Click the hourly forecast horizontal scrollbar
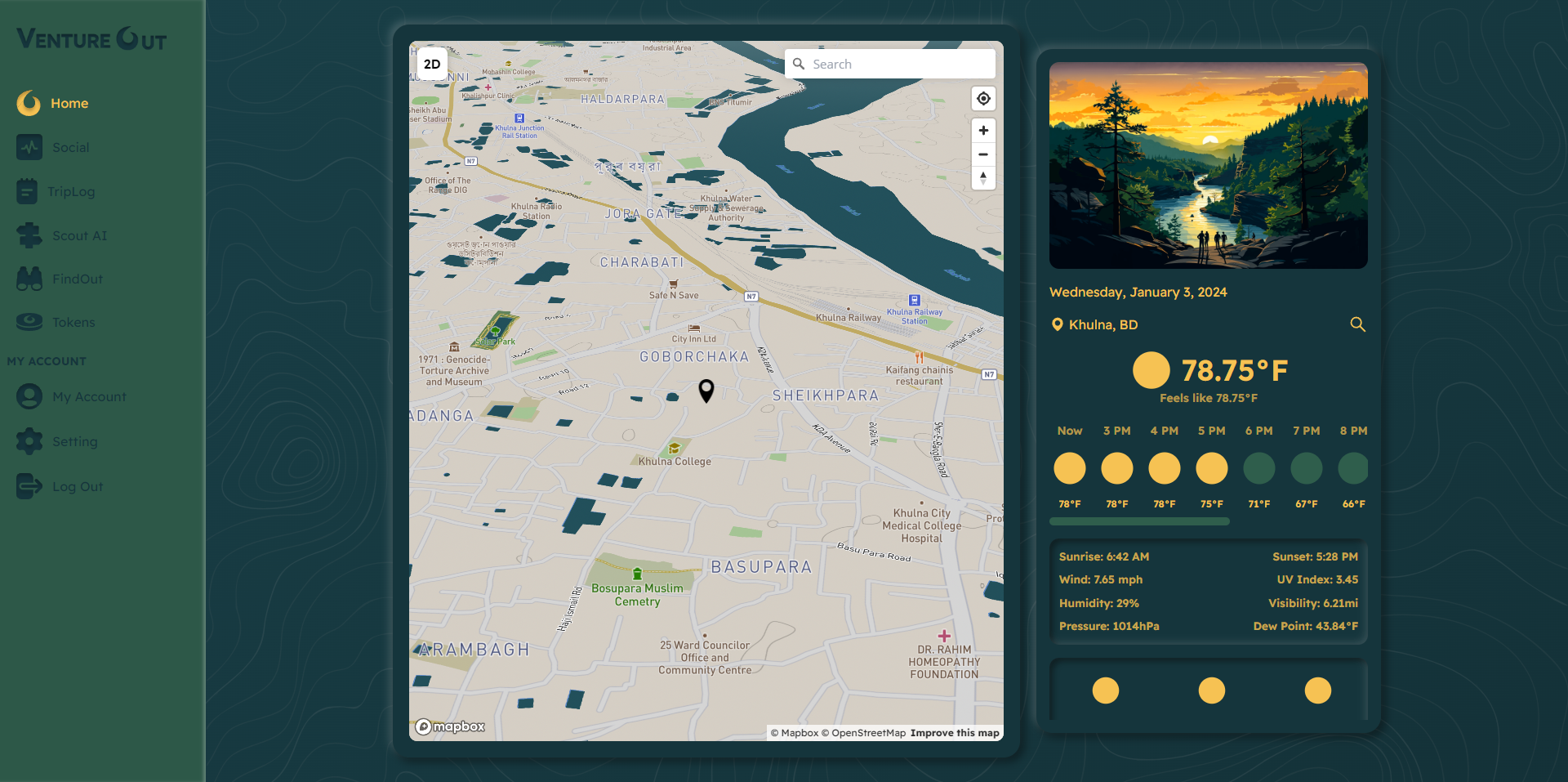 (1139, 521)
